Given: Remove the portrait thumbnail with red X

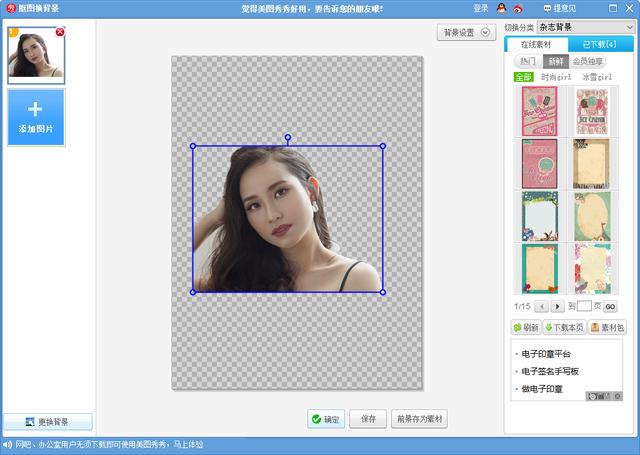Looking at the screenshot, I should click(x=60, y=32).
